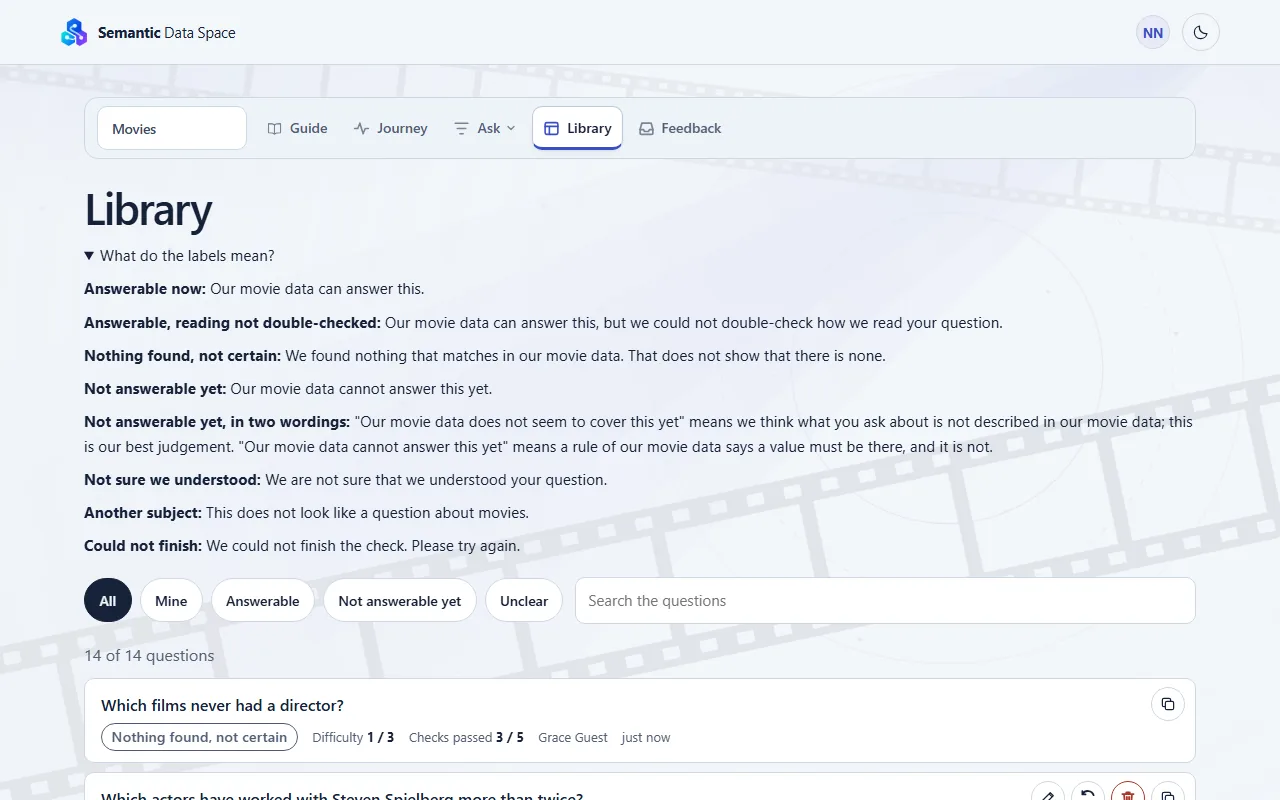
Task: Filter by Unclear questions
Action: tap(524, 601)
